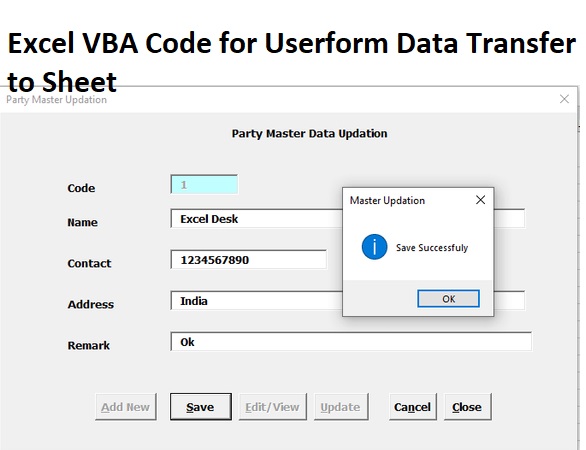586x450 pixels.
Task: Click the Add New button
Action: (126, 407)
